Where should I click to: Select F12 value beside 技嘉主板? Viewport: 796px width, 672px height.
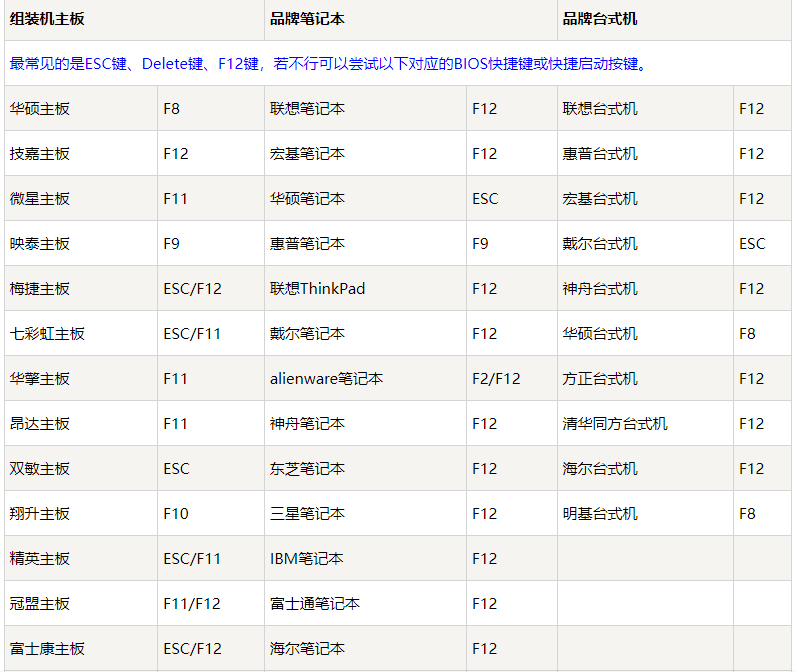(x=176, y=154)
